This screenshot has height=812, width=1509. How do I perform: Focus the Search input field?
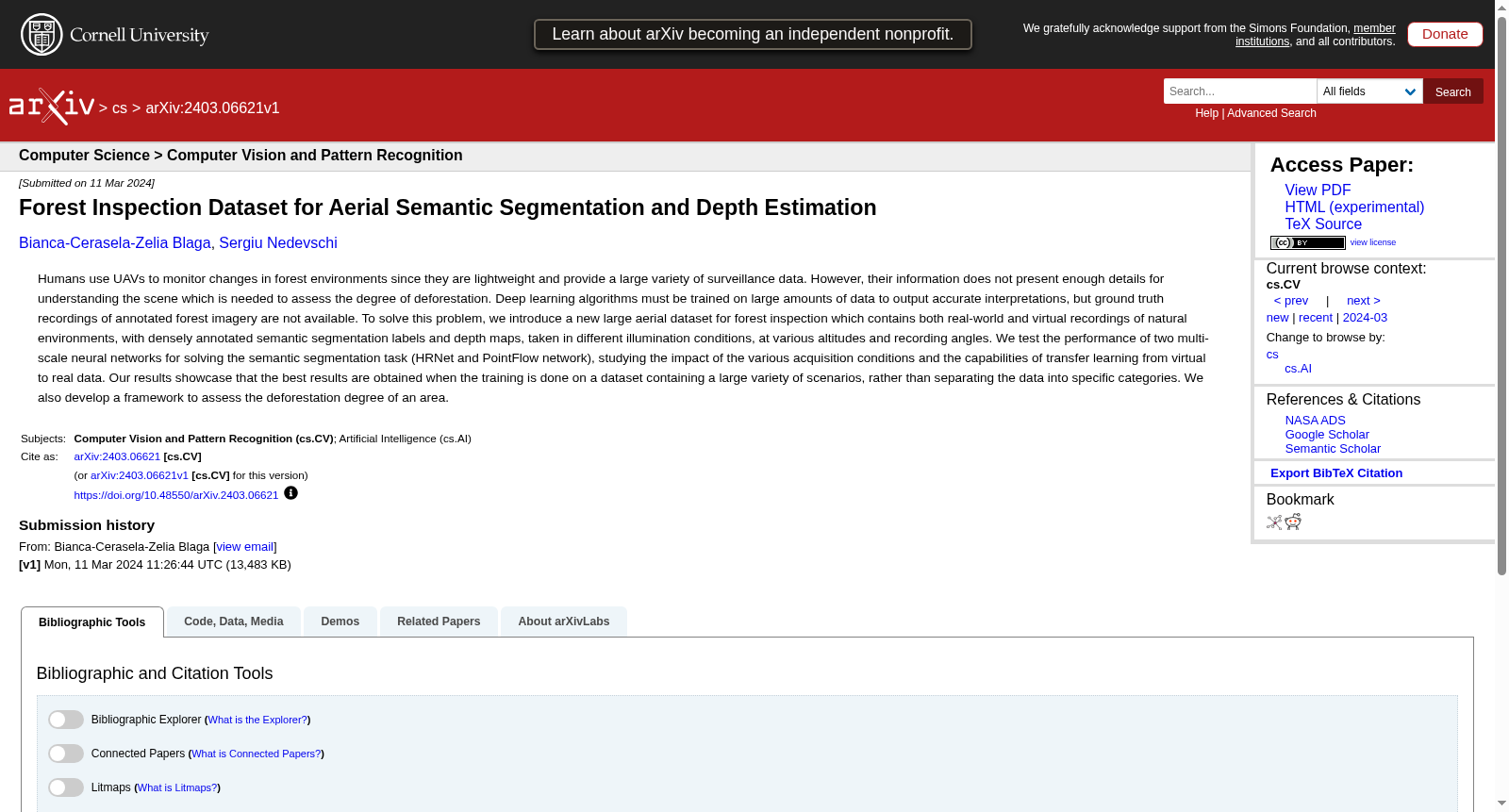[1240, 91]
